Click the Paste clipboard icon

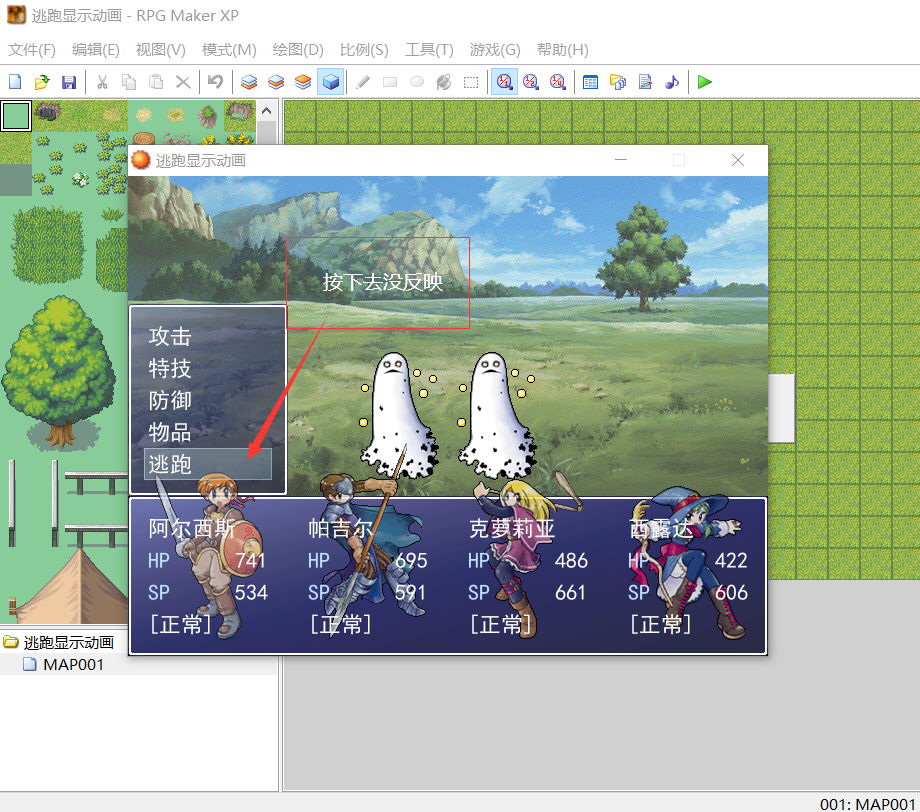point(156,82)
